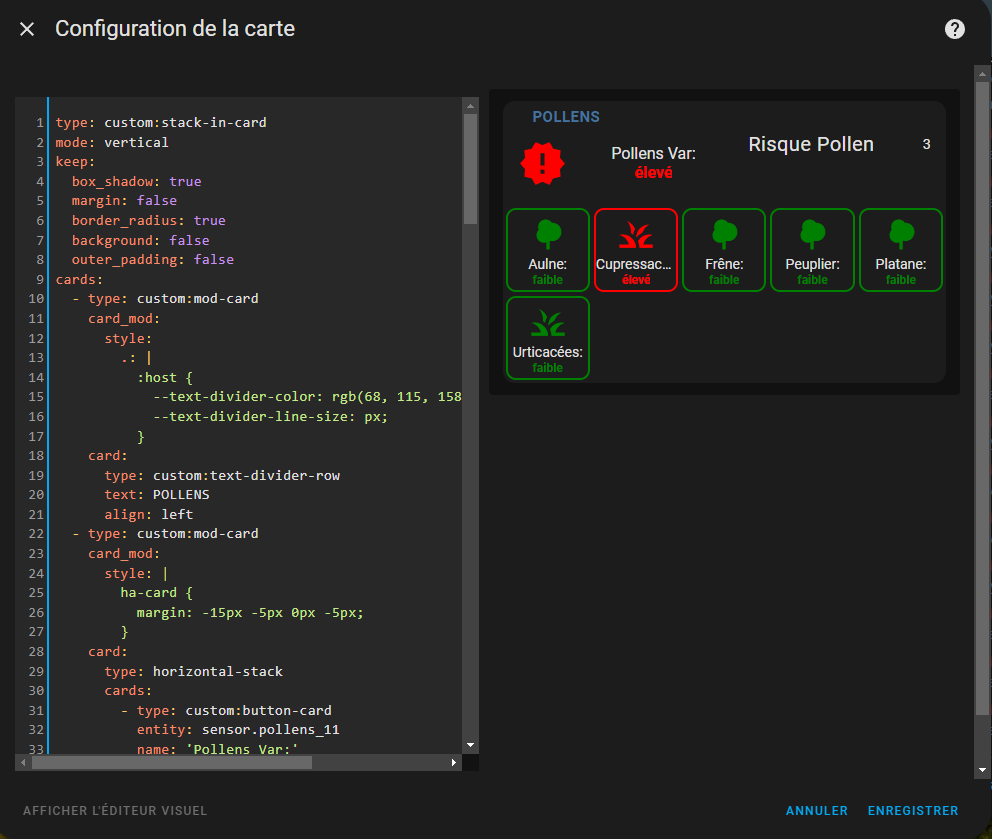This screenshot has width=992, height=839.
Task: Select the red Cupressacées grass icon
Action: point(635,235)
